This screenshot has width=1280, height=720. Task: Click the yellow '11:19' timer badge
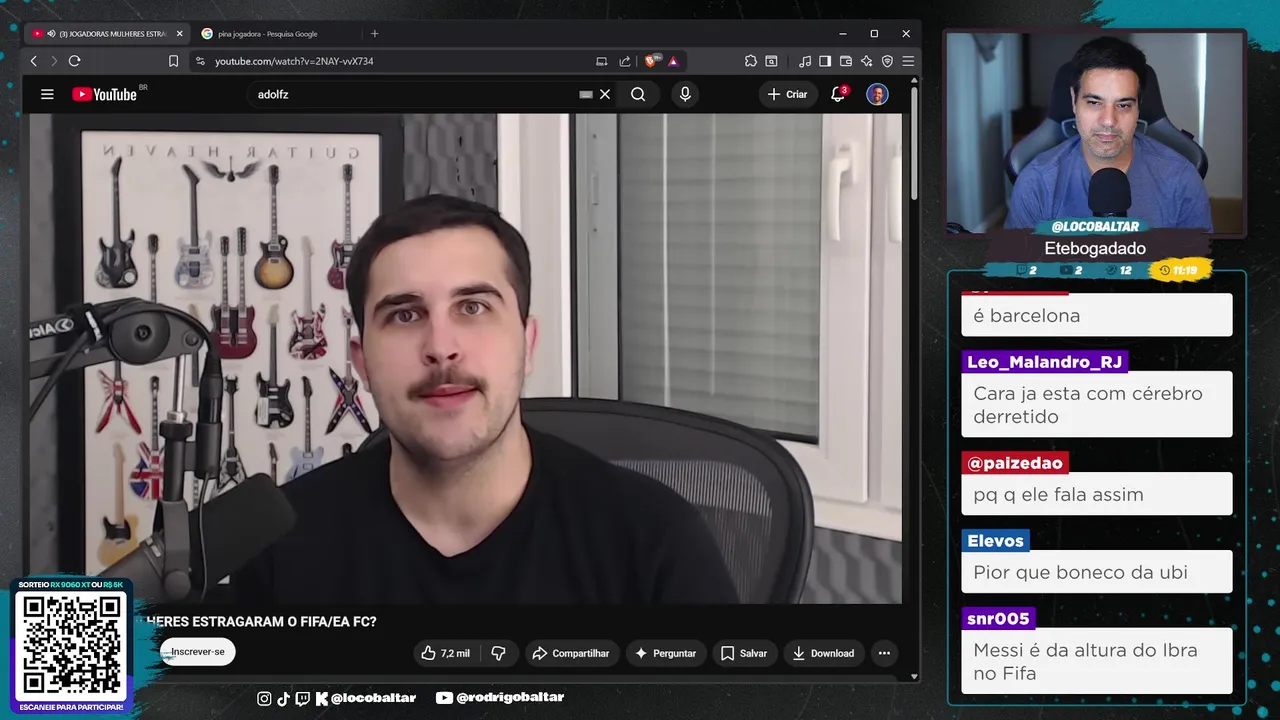click(x=1179, y=270)
